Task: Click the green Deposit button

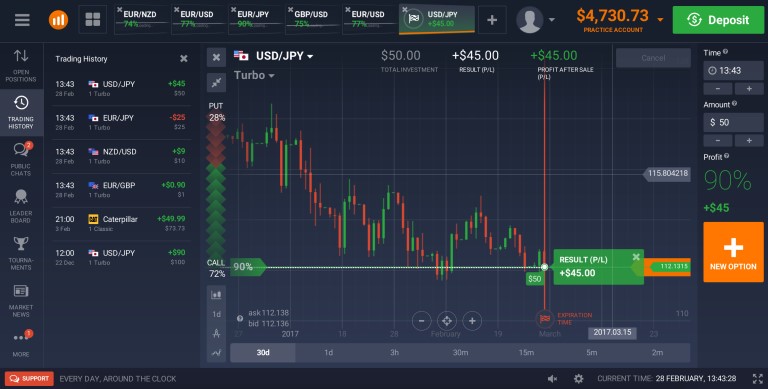Action: pos(718,20)
